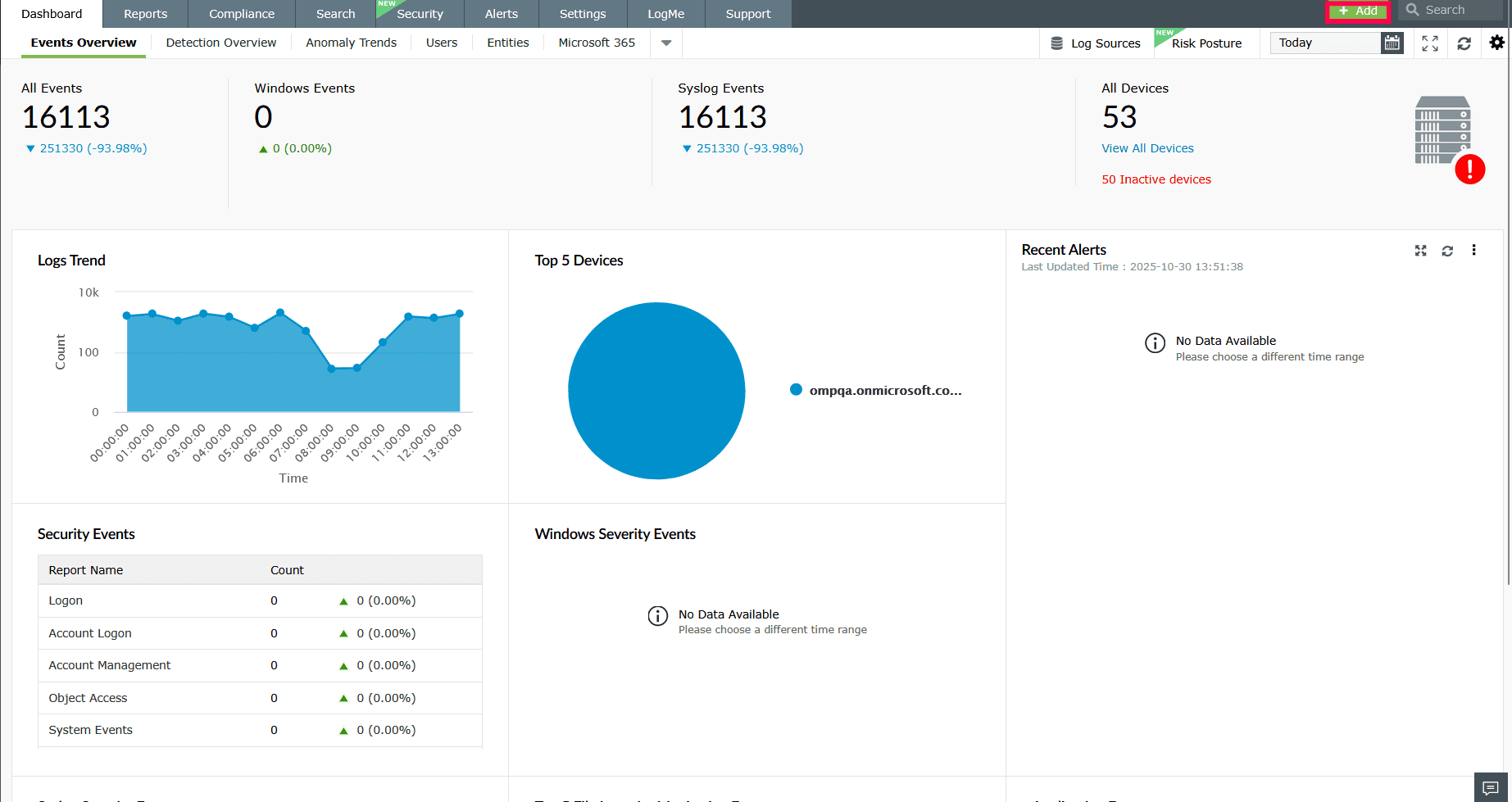
Task: Click the All Devices count 53
Action: (1119, 117)
